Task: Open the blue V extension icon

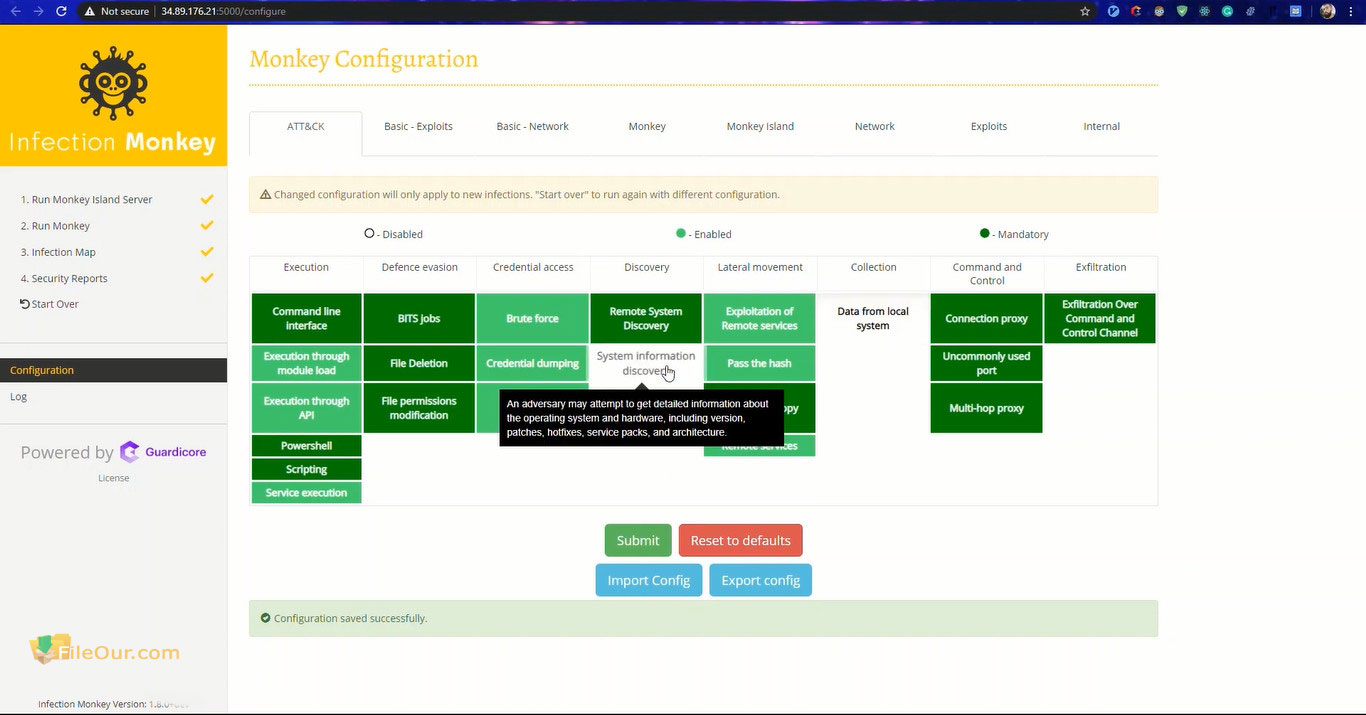Action: tap(1114, 11)
